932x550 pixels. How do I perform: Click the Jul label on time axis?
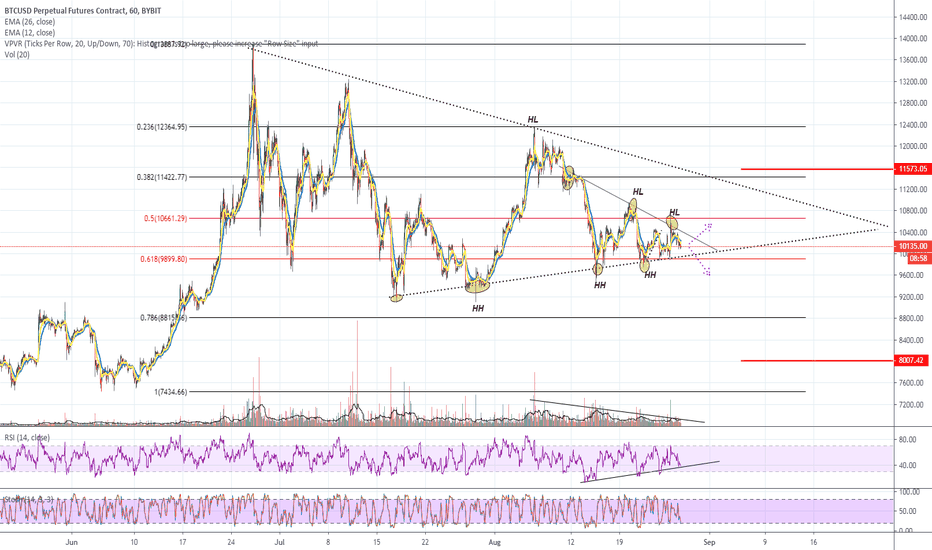coord(280,542)
